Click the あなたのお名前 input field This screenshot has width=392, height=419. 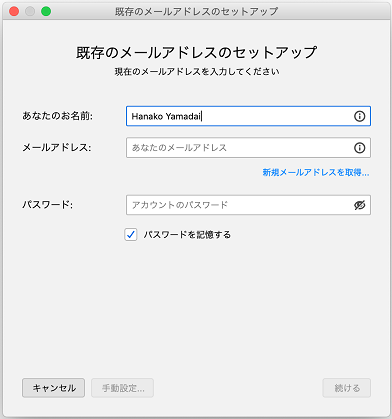pyautogui.click(x=248, y=116)
